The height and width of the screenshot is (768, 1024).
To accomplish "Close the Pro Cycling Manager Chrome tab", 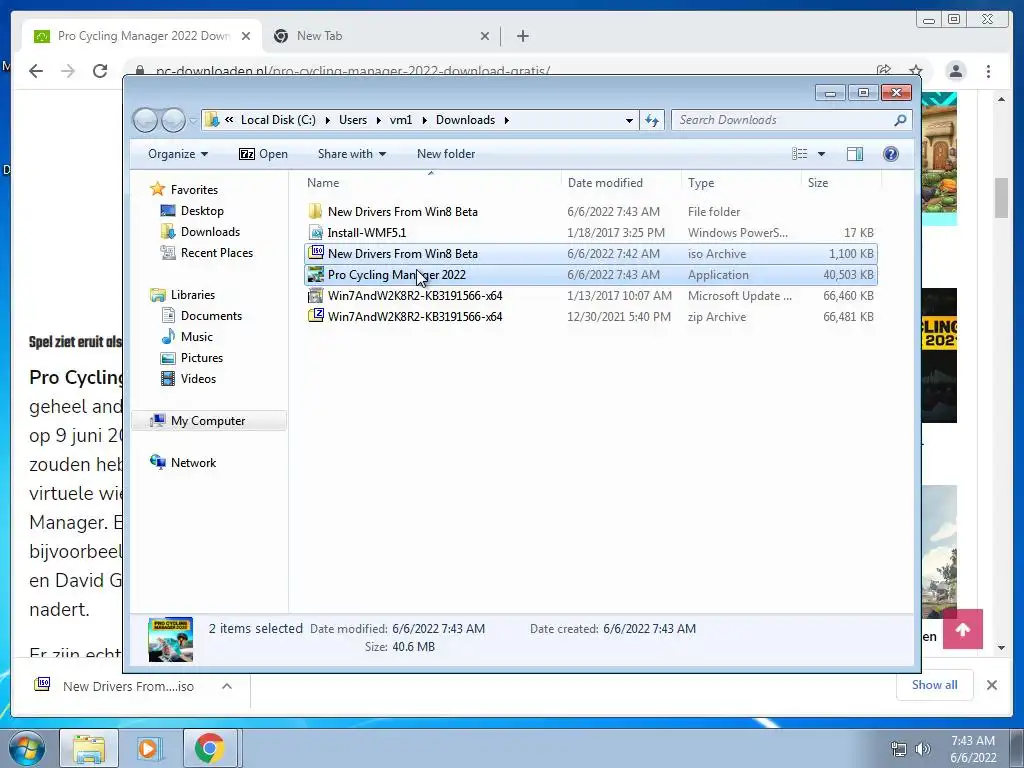I will point(246,37).
